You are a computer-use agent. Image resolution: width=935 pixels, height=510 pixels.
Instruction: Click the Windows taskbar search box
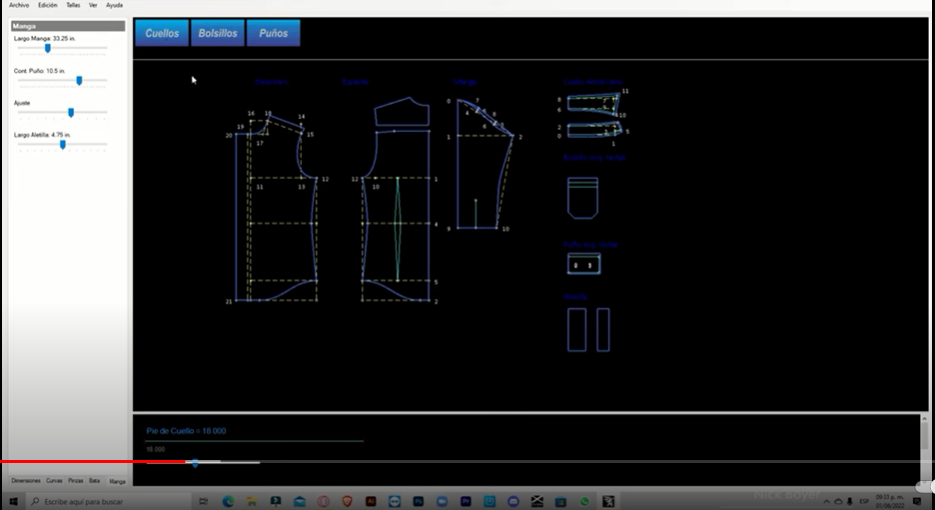[x=109, y=502]
